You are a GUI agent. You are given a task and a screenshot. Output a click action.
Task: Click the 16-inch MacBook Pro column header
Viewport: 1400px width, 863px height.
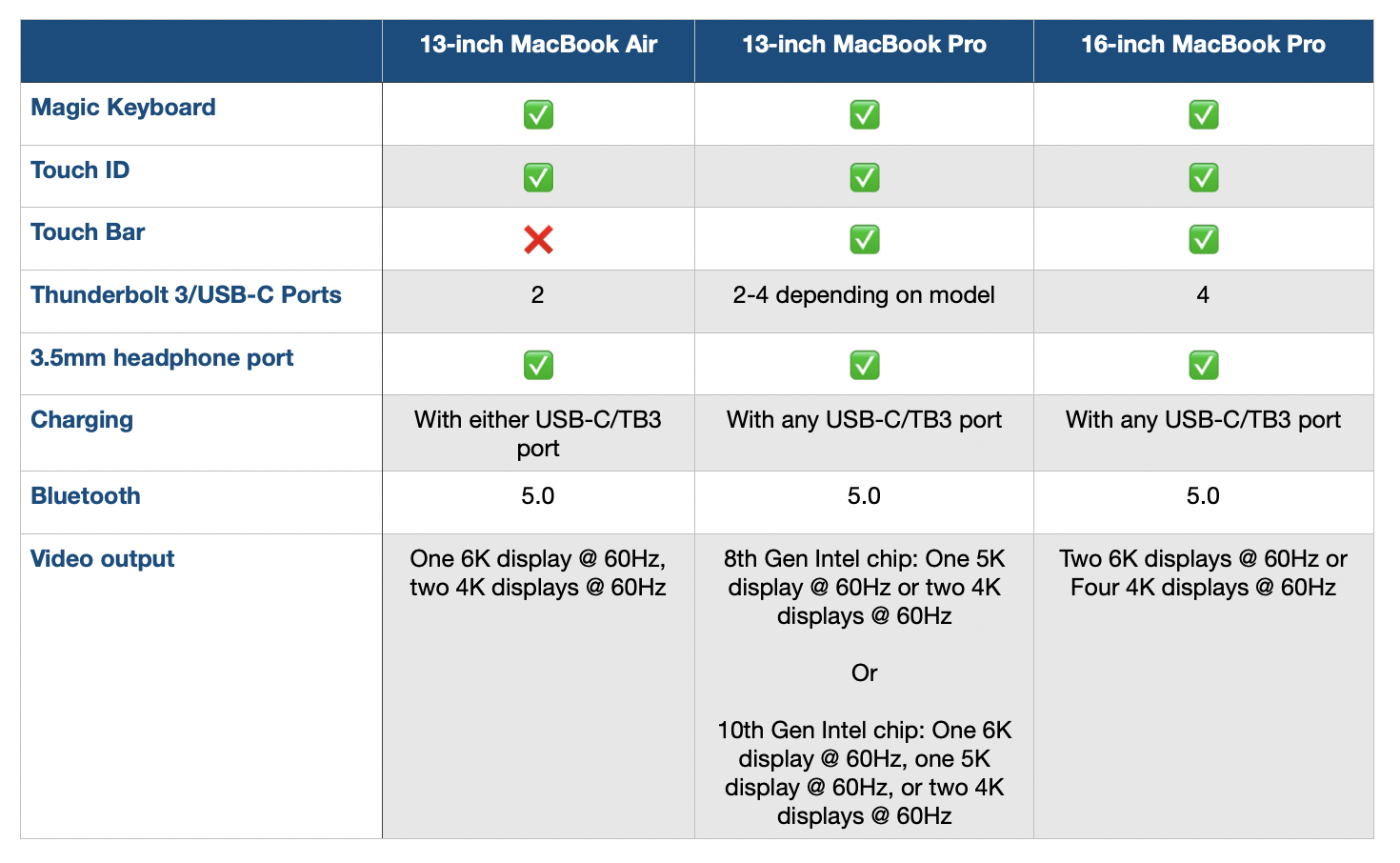click(1203, 45)
